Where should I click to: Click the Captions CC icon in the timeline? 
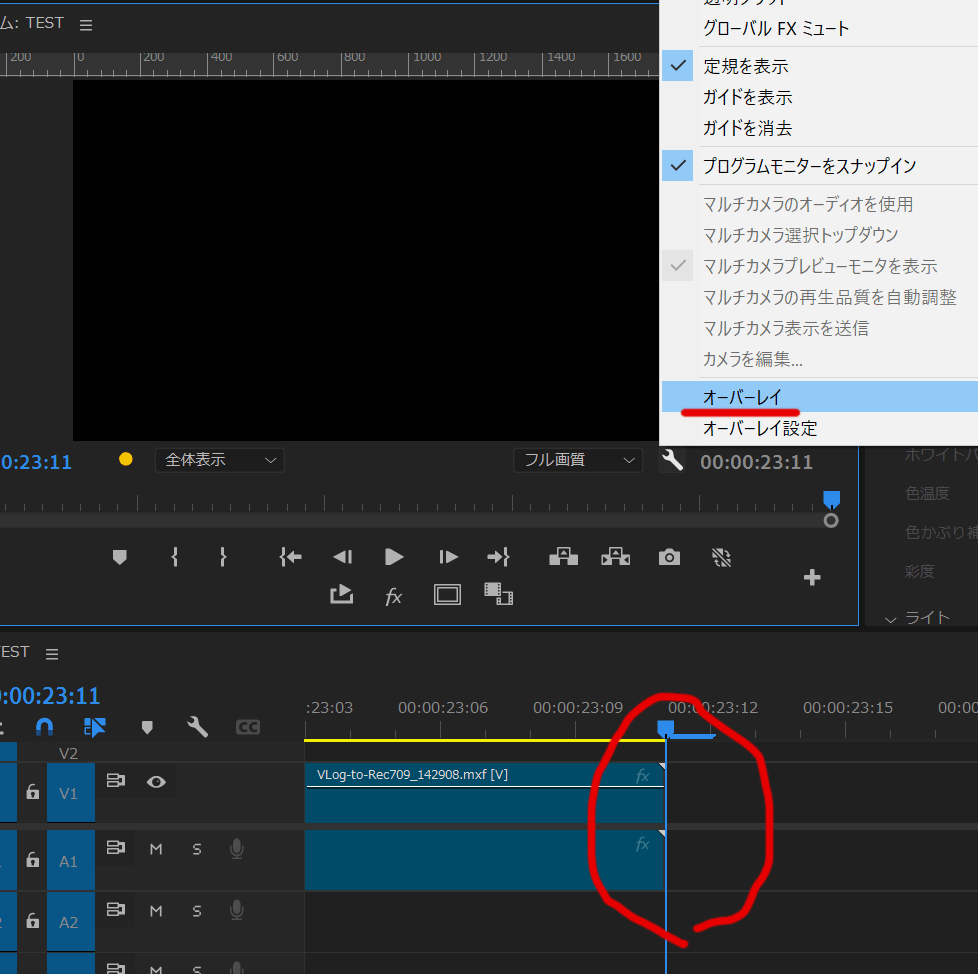pos(248,727)
